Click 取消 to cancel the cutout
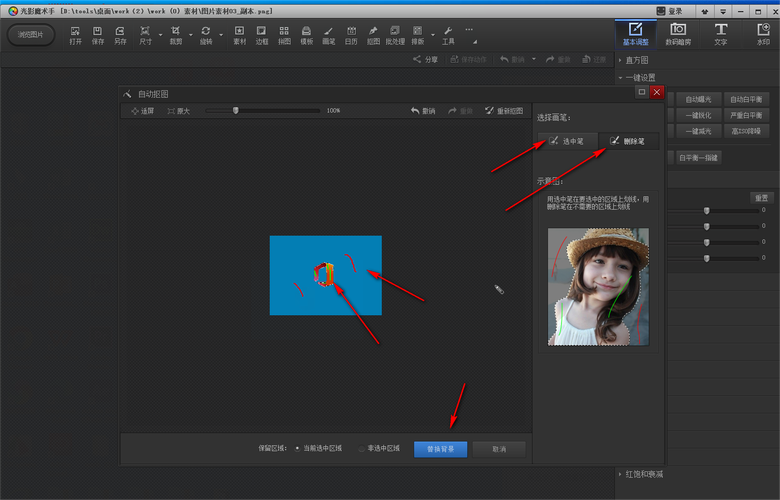Screen dimensions: 780x500 click(x=498, y=449)
